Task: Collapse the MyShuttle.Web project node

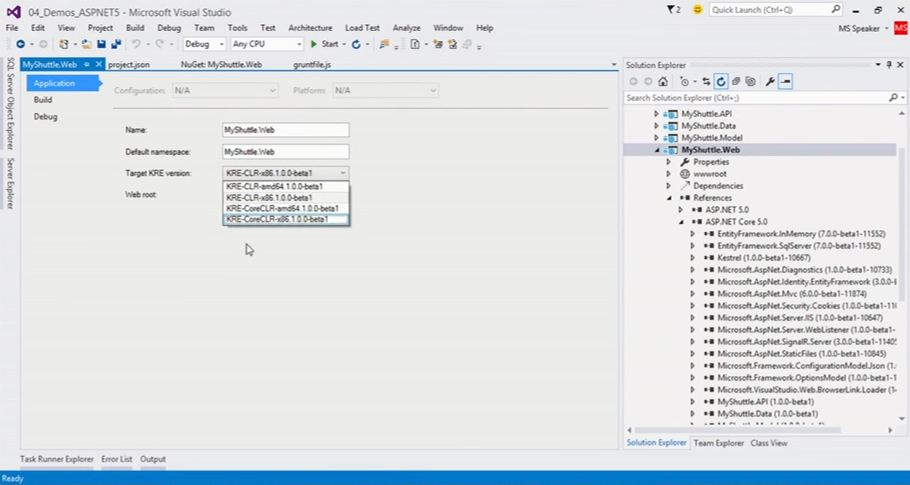Action: coord(657,150)
